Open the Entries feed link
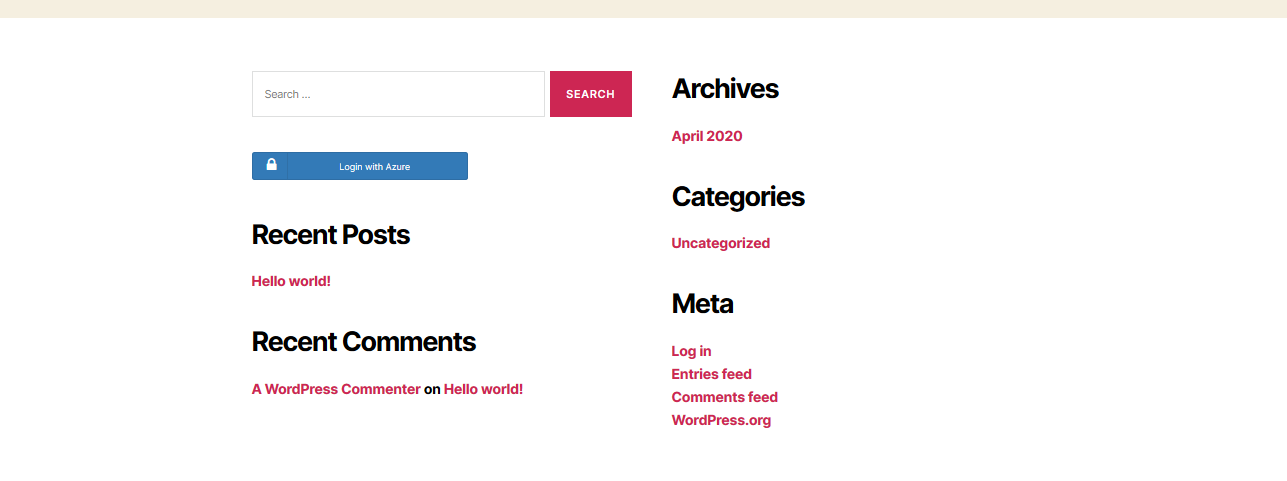The width and height of the screenshot is (1287, 481). tap(712, 374)
